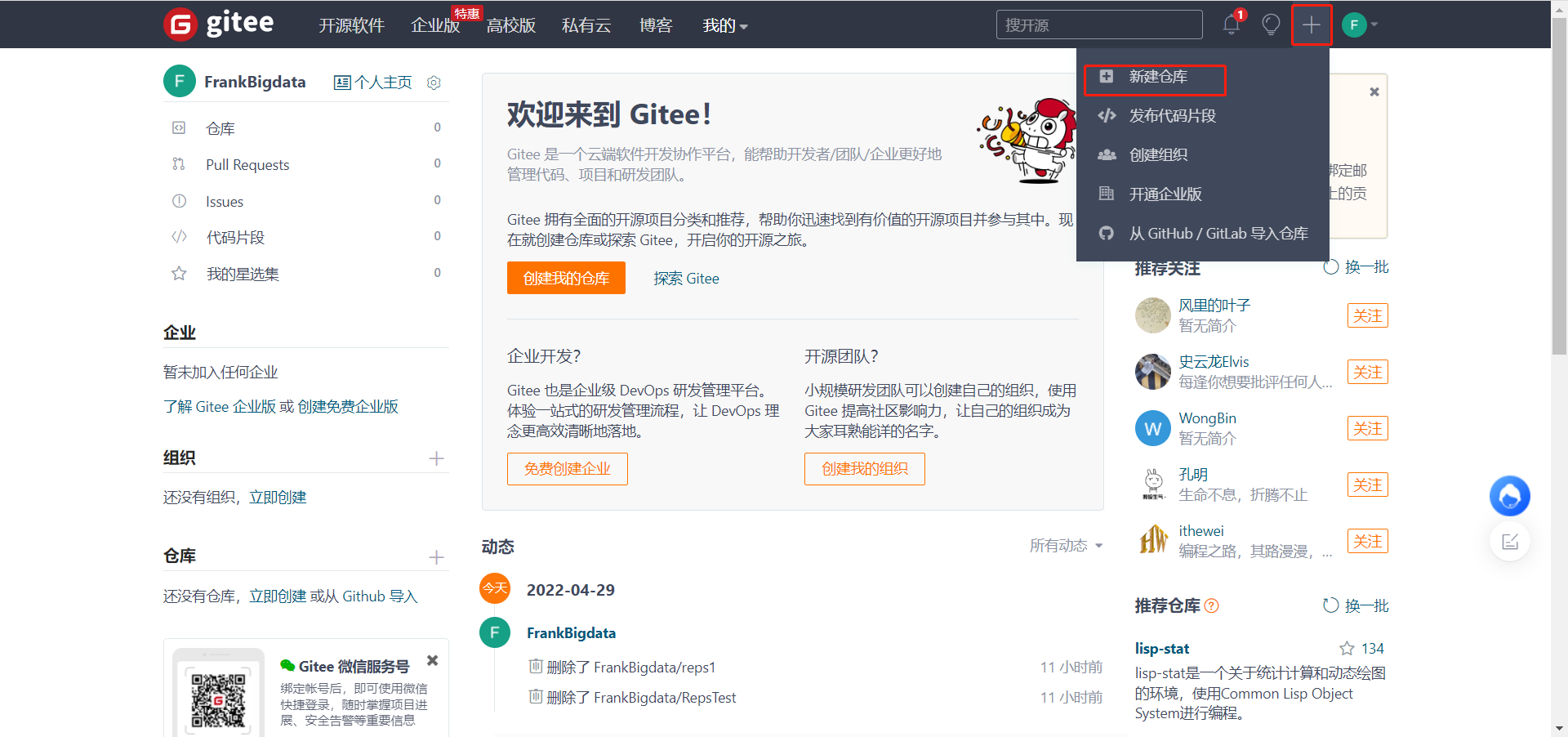The height and width of the screenshot is (737, 1568).
Task: Open 个人主页 link
Action: point(373,83)
